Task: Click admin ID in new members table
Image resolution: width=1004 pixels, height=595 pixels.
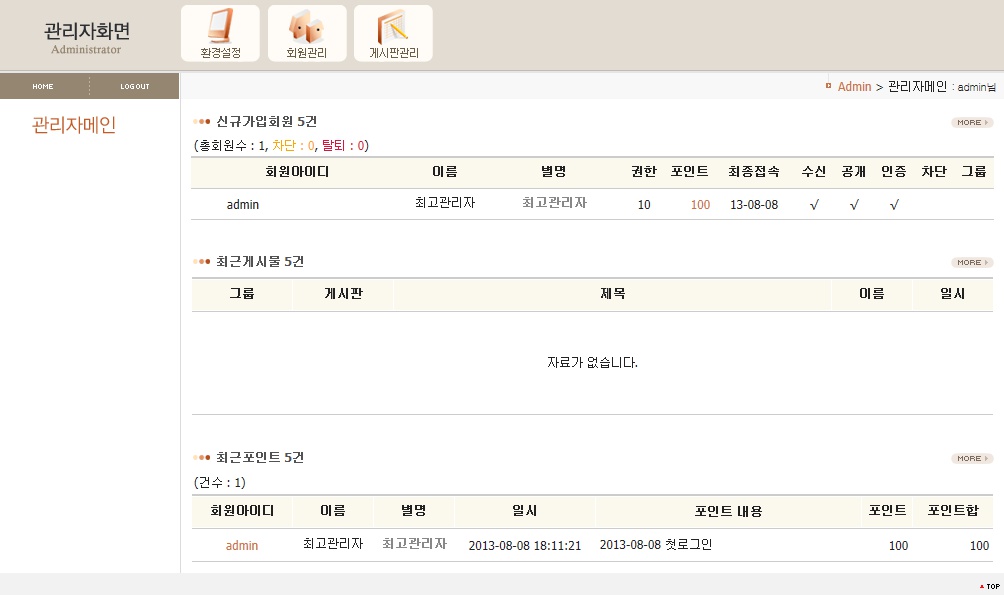Action: tap(243, 204)
